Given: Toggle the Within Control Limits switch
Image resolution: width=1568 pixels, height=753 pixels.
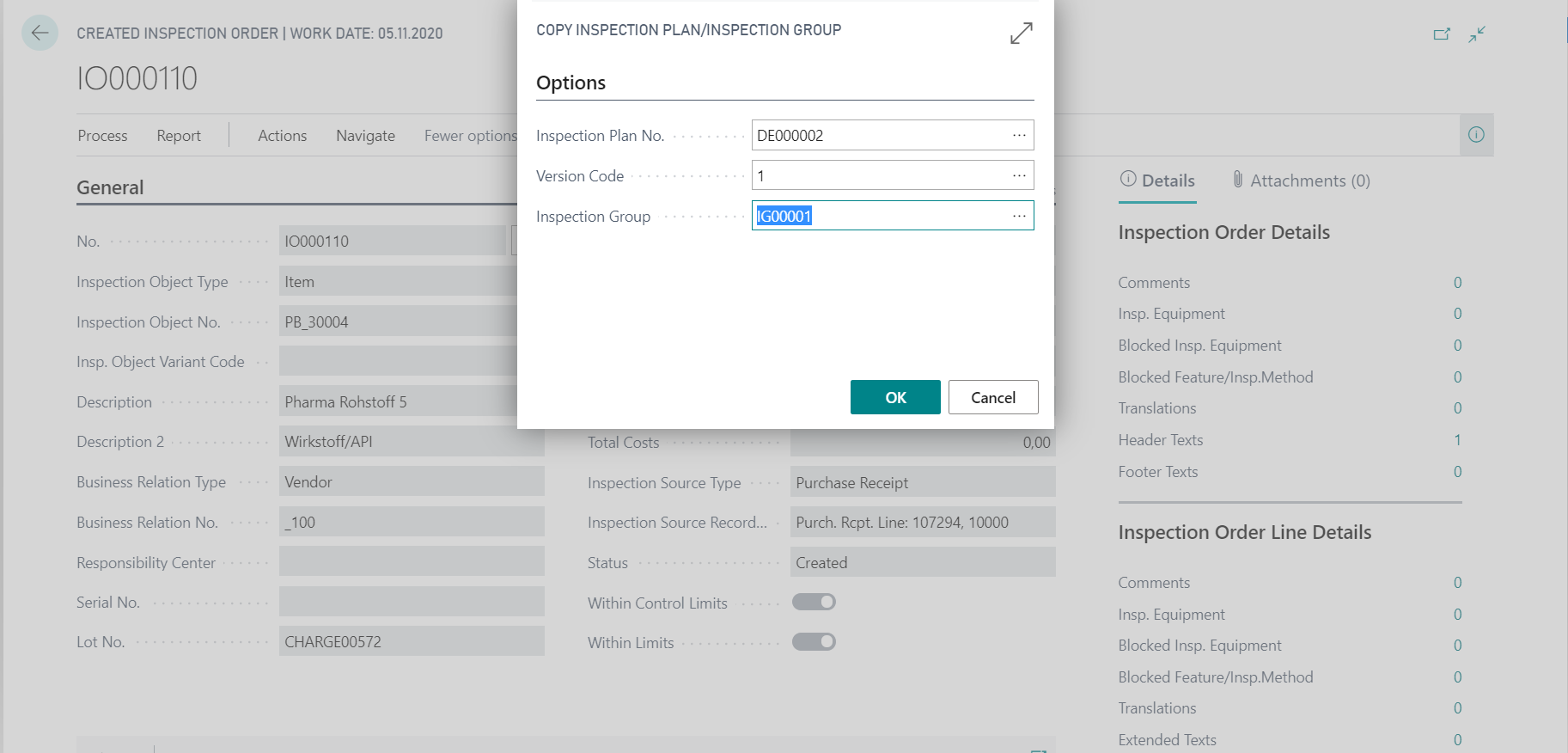Looking at the screenshot, I should point(814,602).
